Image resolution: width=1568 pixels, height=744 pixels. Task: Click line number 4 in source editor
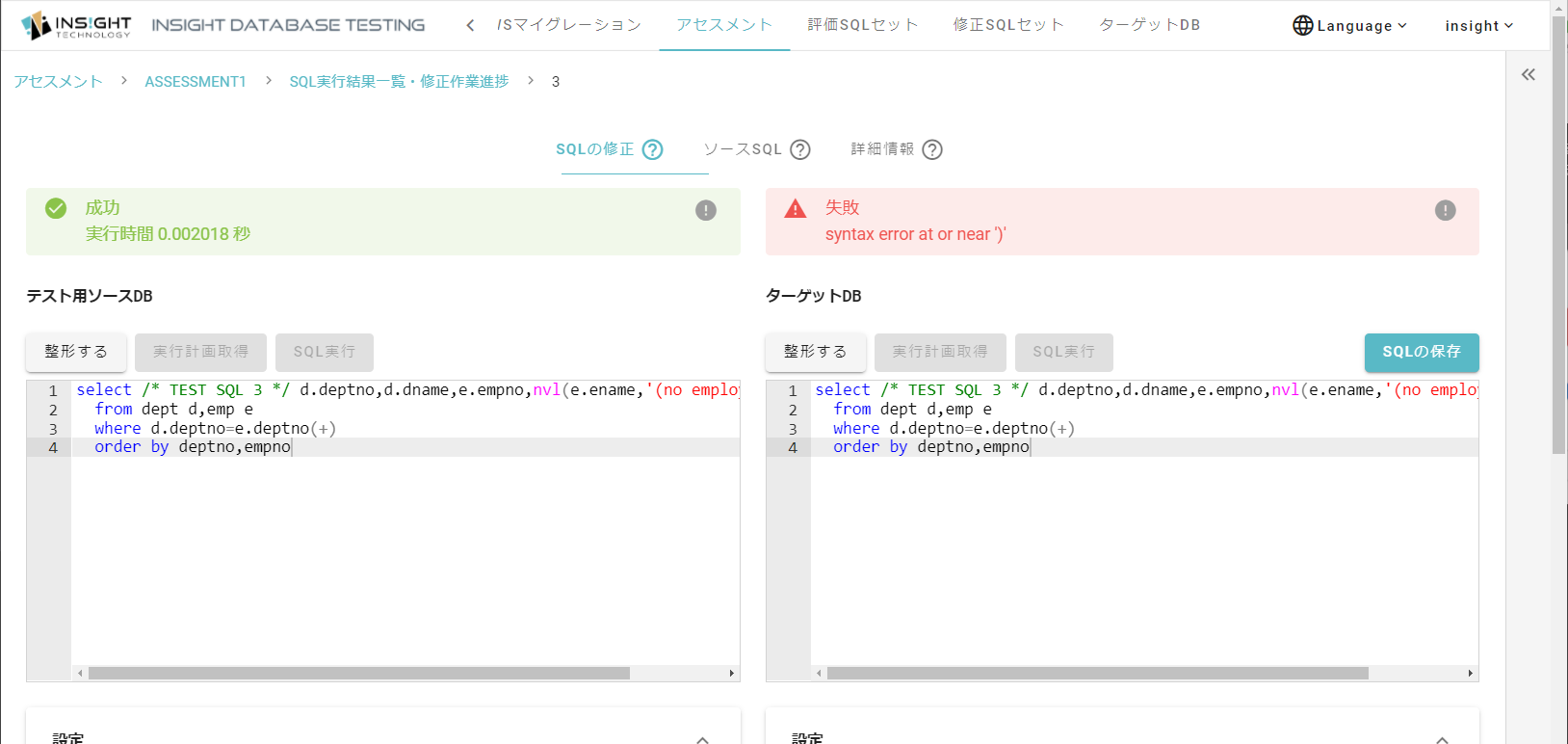point(53,447)
